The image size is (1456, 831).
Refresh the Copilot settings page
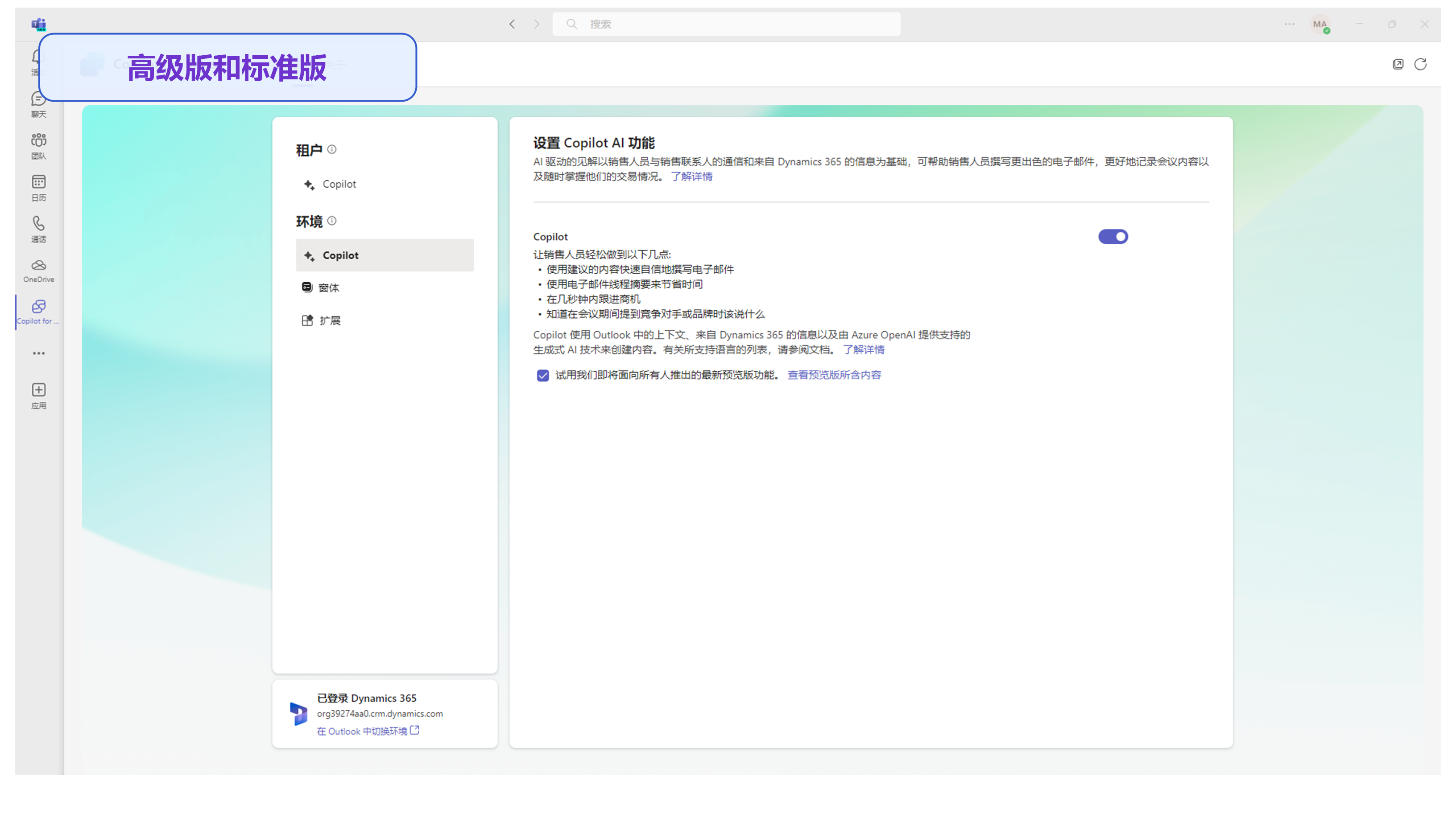coord(1421,64)
